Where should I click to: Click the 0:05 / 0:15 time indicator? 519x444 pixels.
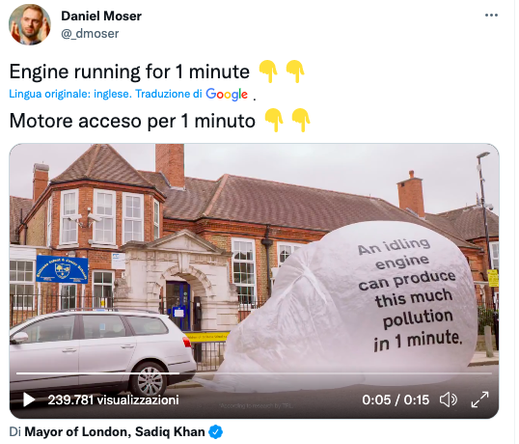[395, 400]
